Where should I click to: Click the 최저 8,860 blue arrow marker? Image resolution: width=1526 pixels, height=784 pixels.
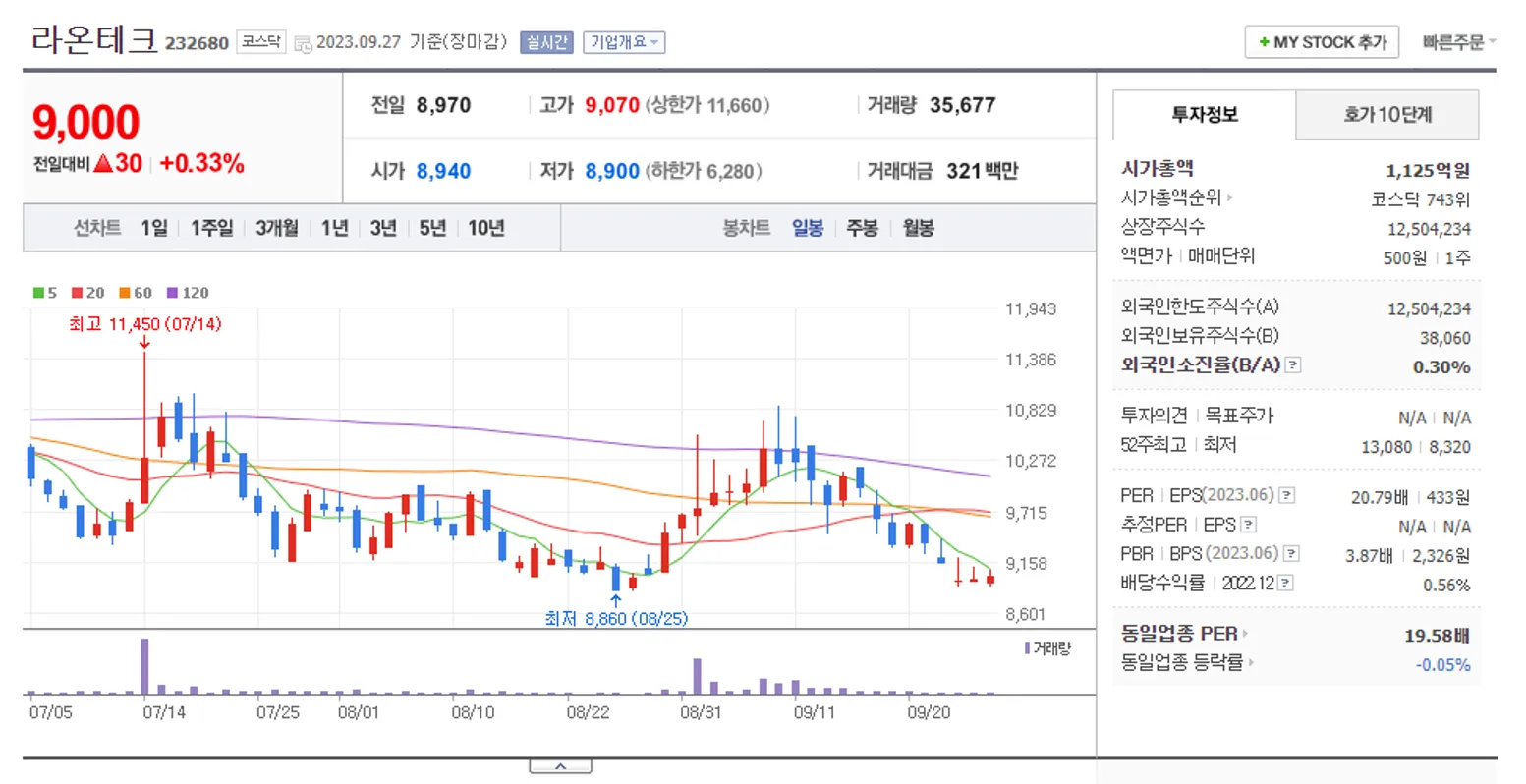point(616,601)
